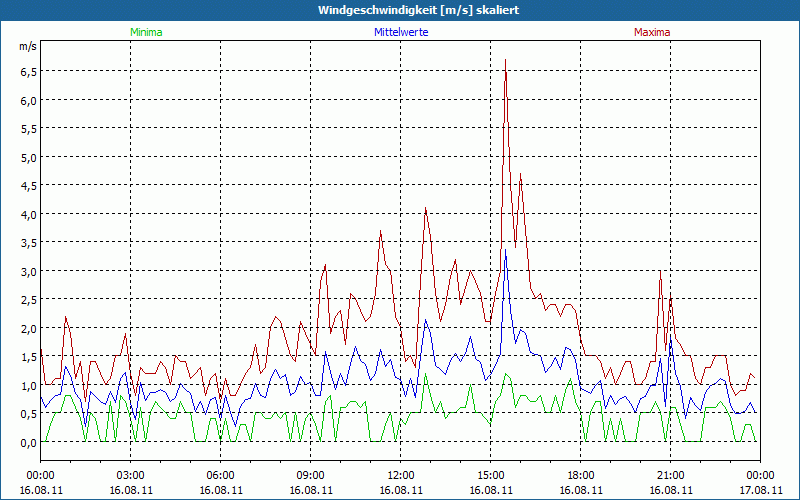The image size is (800, 500).
Task: Click the 09:00 time axis label
Action: pyautogui.click(x=310, y=476)
